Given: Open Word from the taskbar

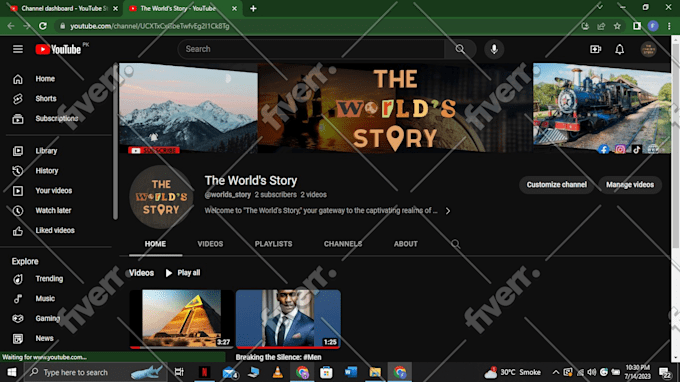Looking at the screenshot, I should click(x=351, y=372).
